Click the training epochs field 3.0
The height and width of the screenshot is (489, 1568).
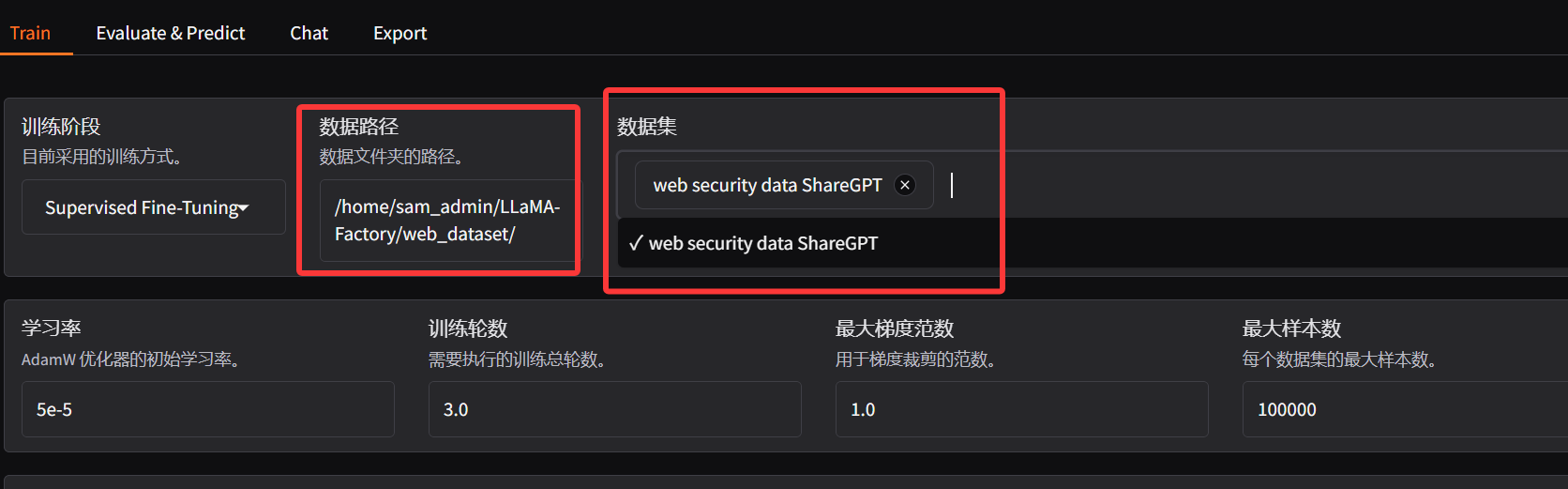[x=615, y=409]
